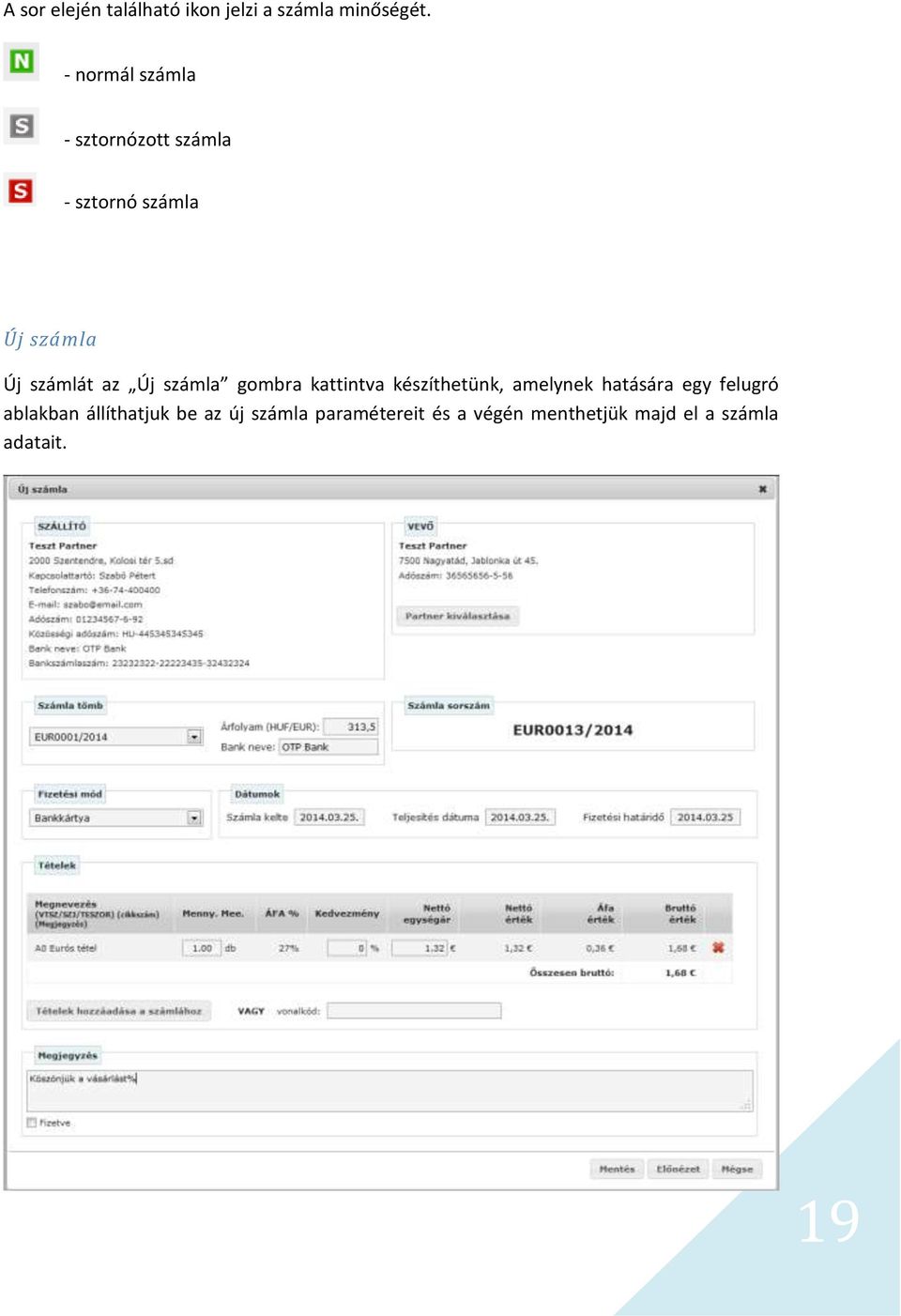
Task: Click the green N normal invoice icon
Action: [x=21, y=62]
